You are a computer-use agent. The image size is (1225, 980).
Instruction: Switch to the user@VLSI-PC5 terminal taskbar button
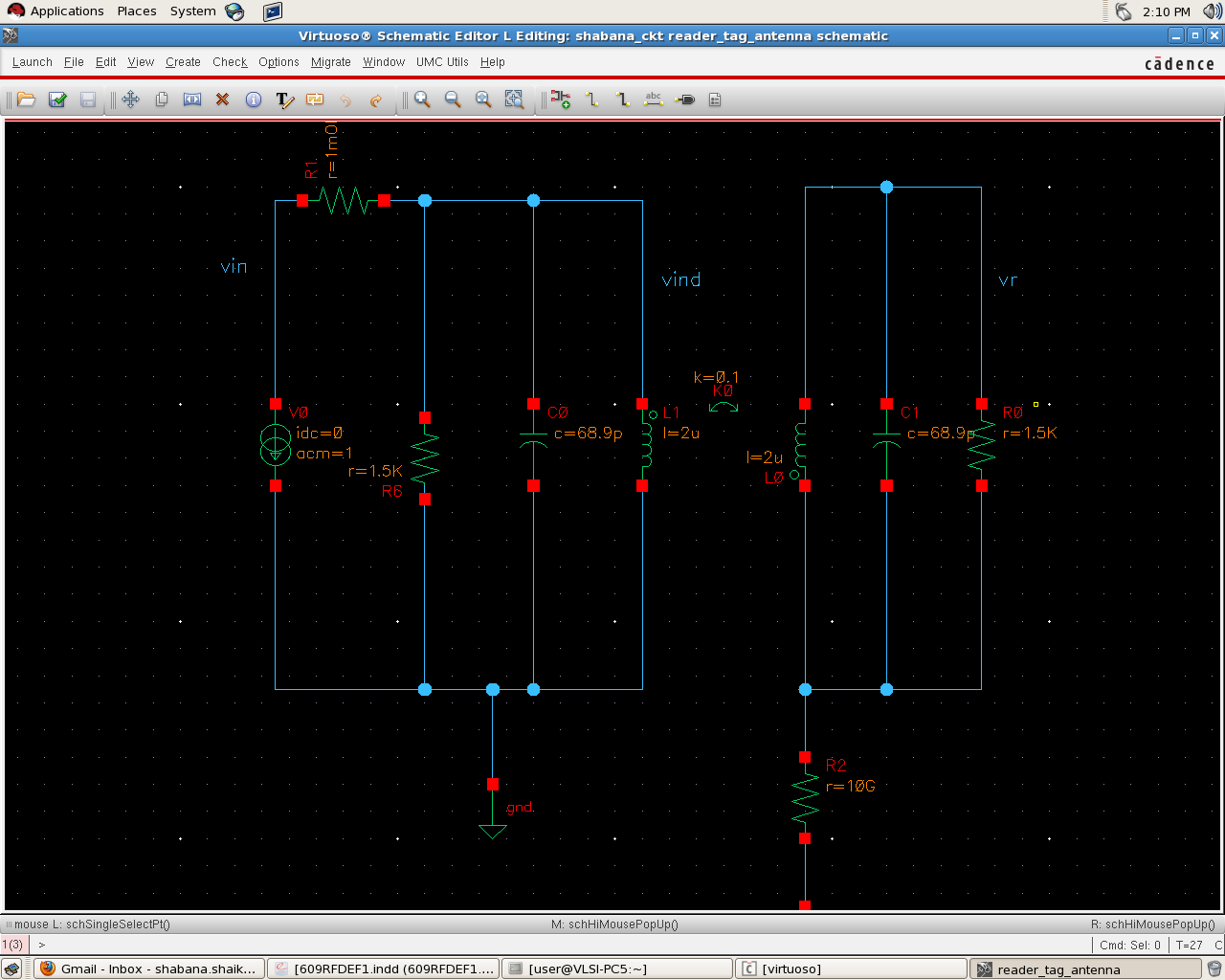point(616,969)
